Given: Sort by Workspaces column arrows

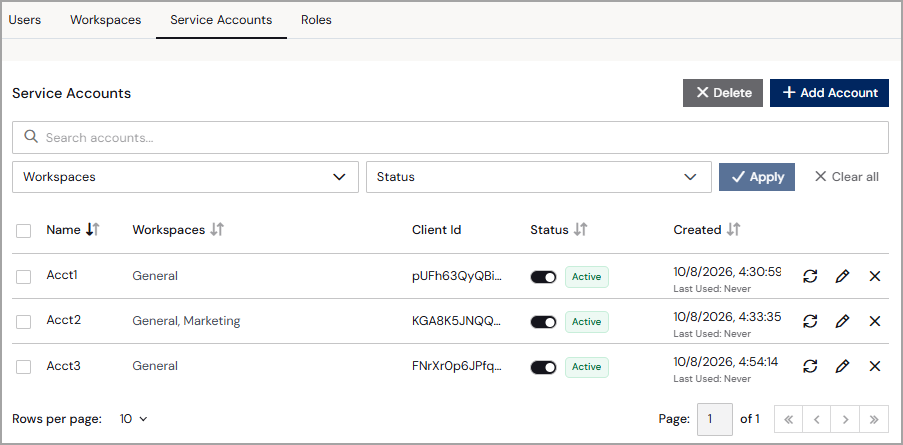Looking at the screenshot, I should [x=217, y=230].
